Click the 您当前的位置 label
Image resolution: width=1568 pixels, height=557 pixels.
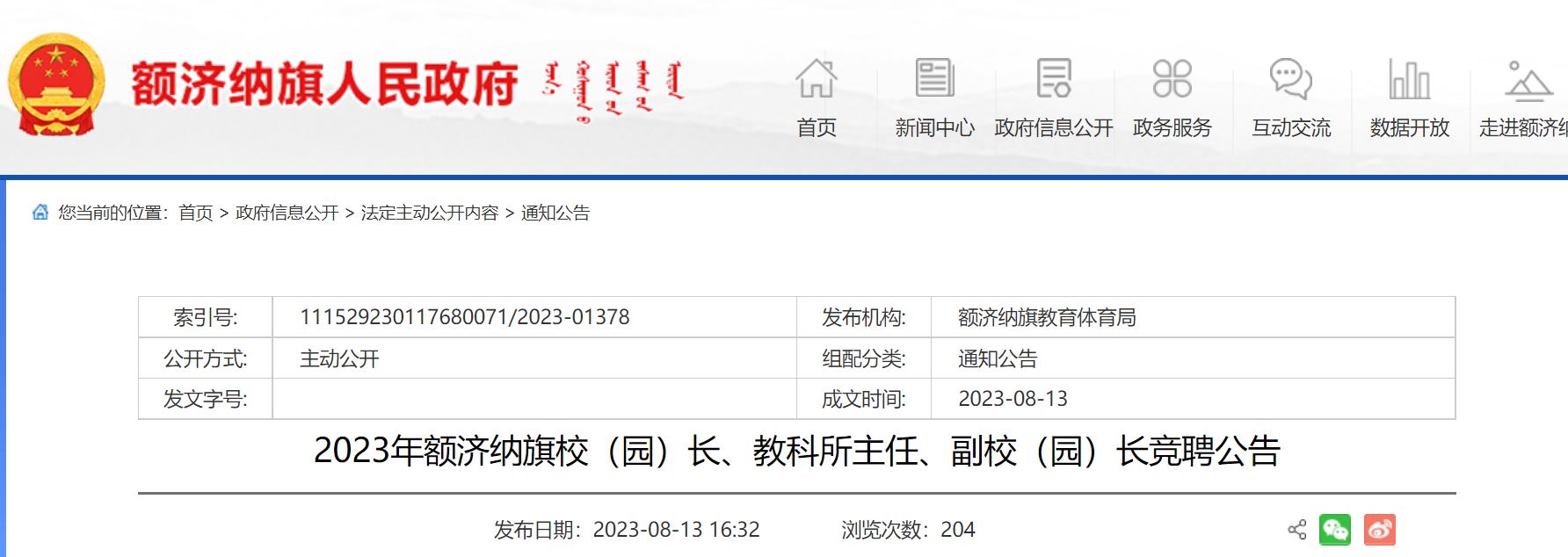point(112,213)
